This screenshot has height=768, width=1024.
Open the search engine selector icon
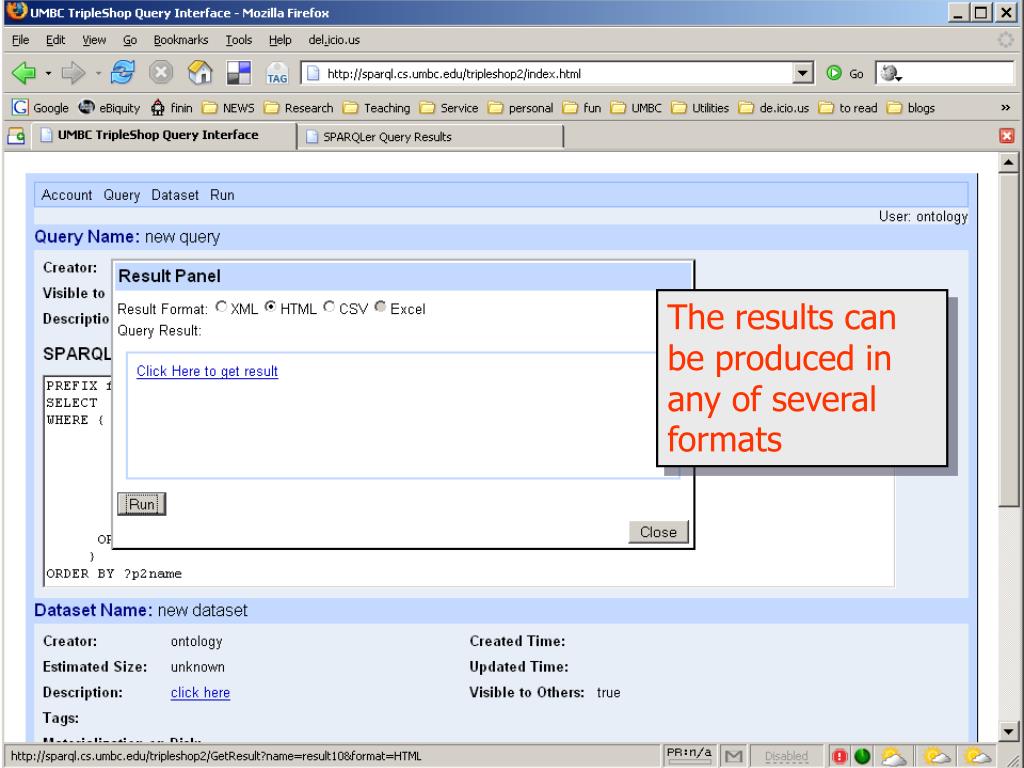[x=889, y=73]
